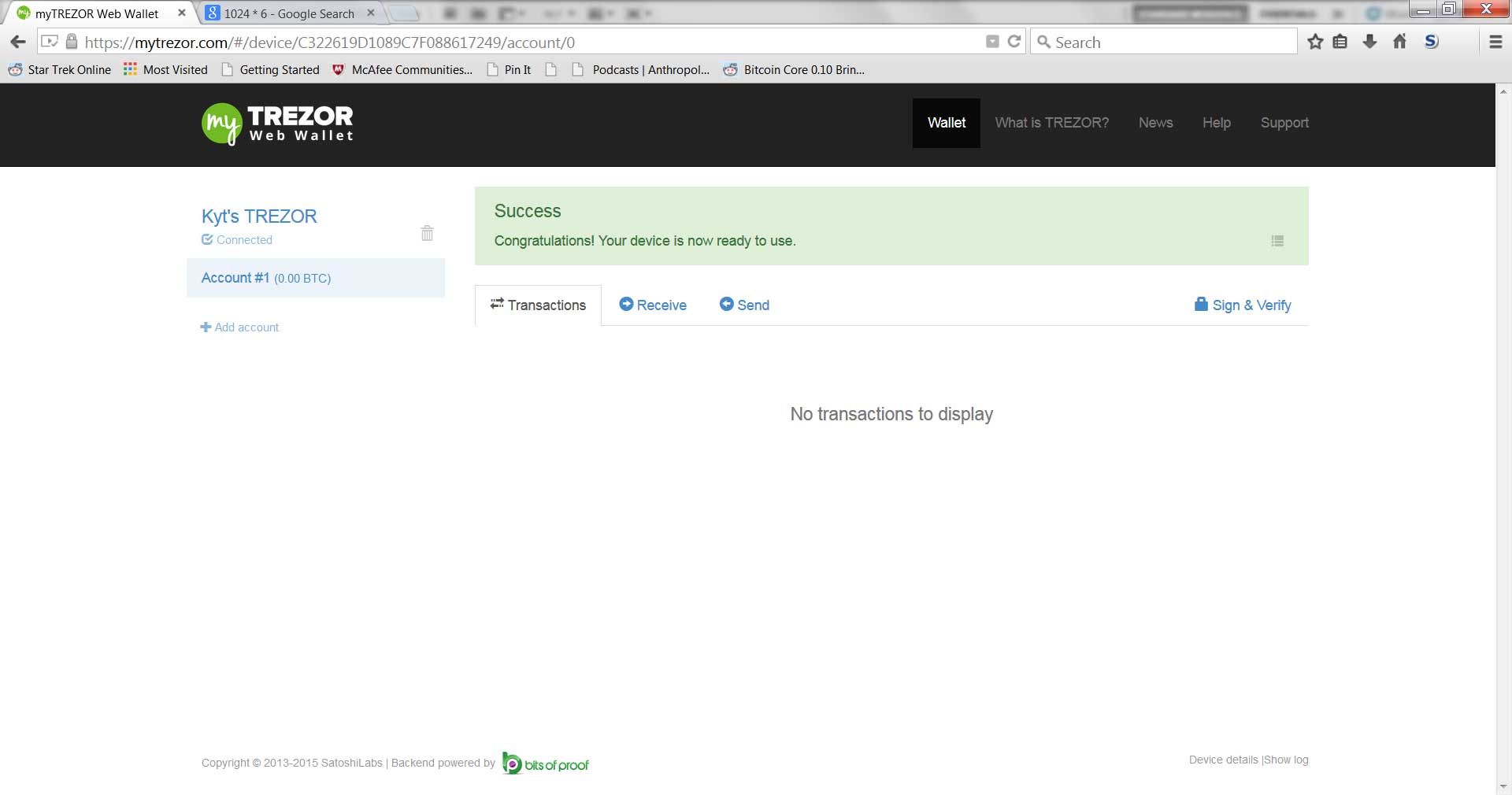Viewport: 1512px width, 795px height.
Task: Open the browser hamburger menu
Action: pyautogui.click(x=1495, y=42)
